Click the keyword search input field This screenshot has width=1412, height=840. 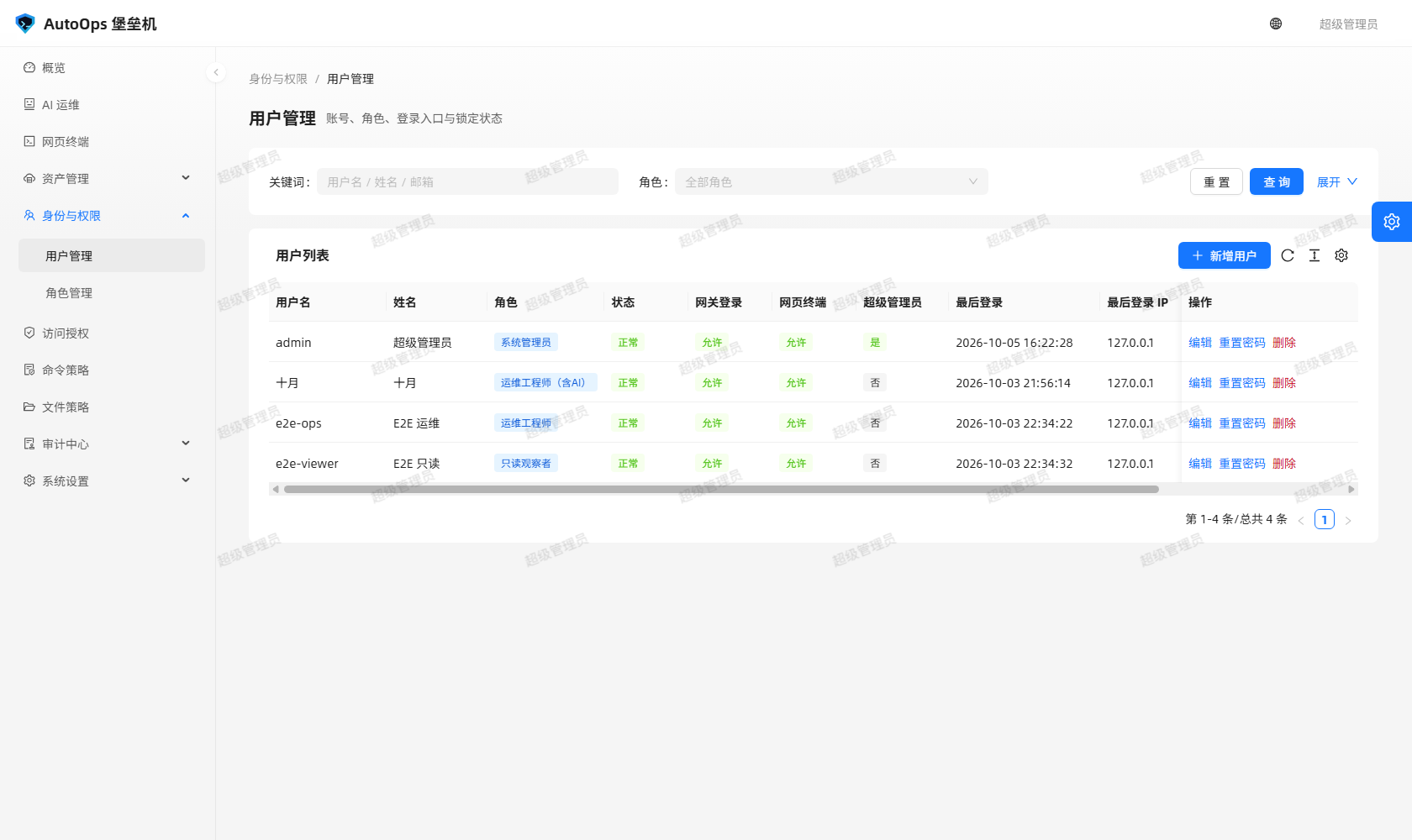467,181
